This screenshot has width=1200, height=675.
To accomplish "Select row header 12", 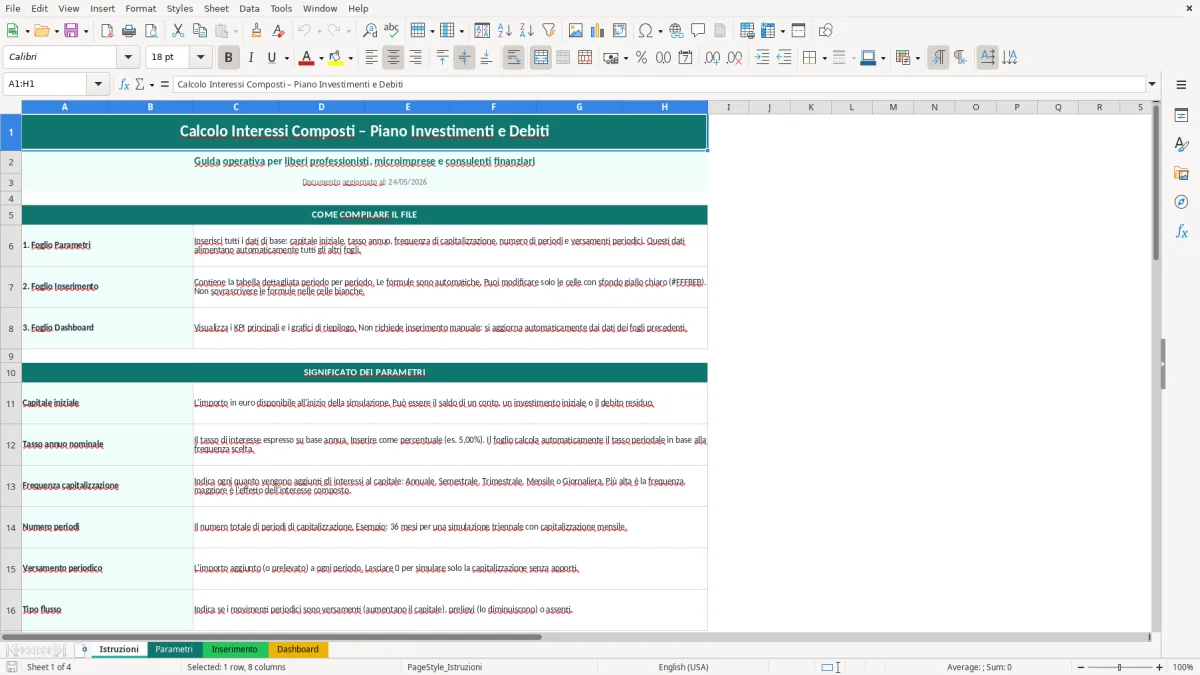I will click(x=11, y=445).
